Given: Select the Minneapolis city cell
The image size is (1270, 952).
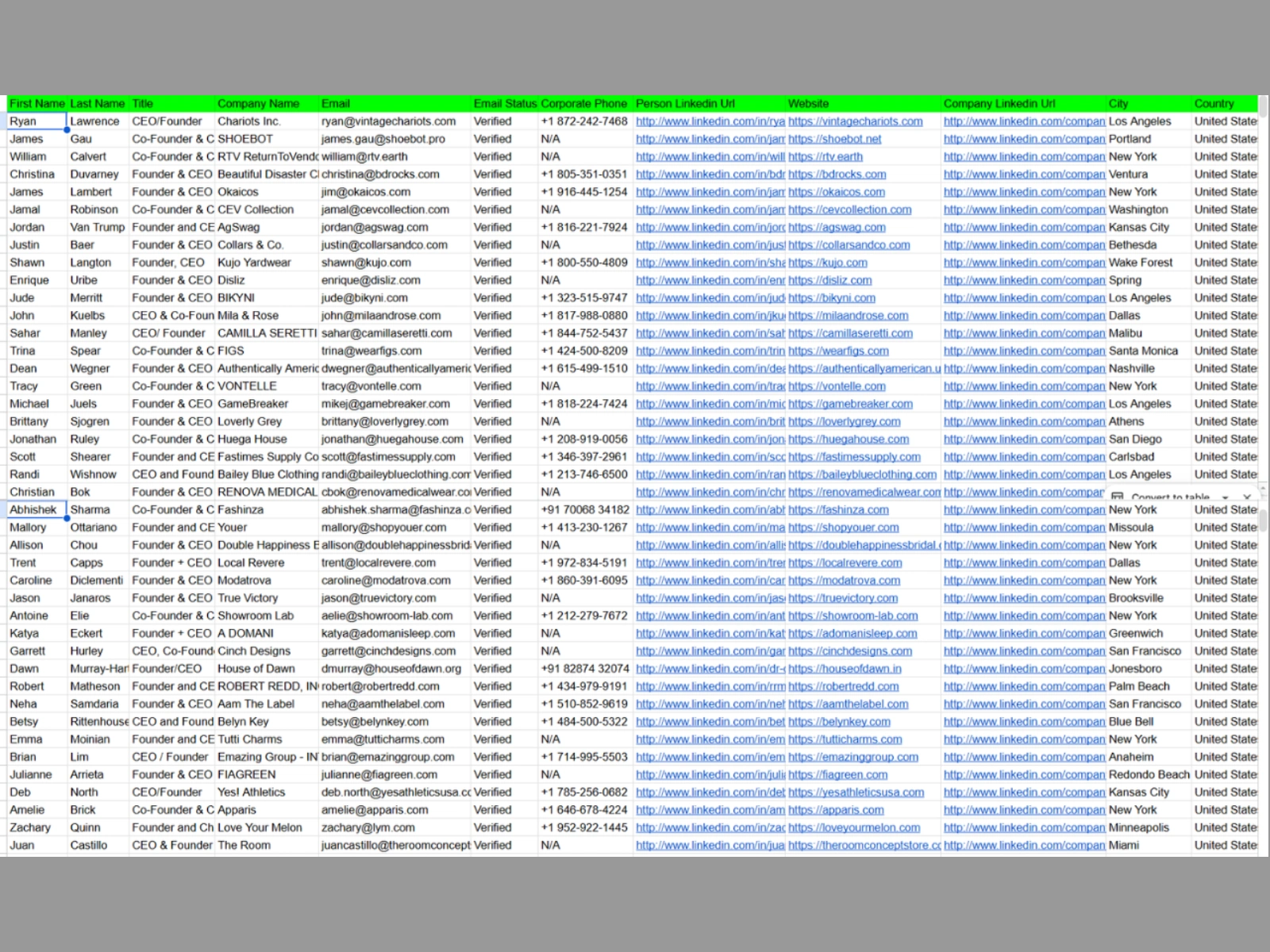Looking at the screenshot, I should point(1149,827).
